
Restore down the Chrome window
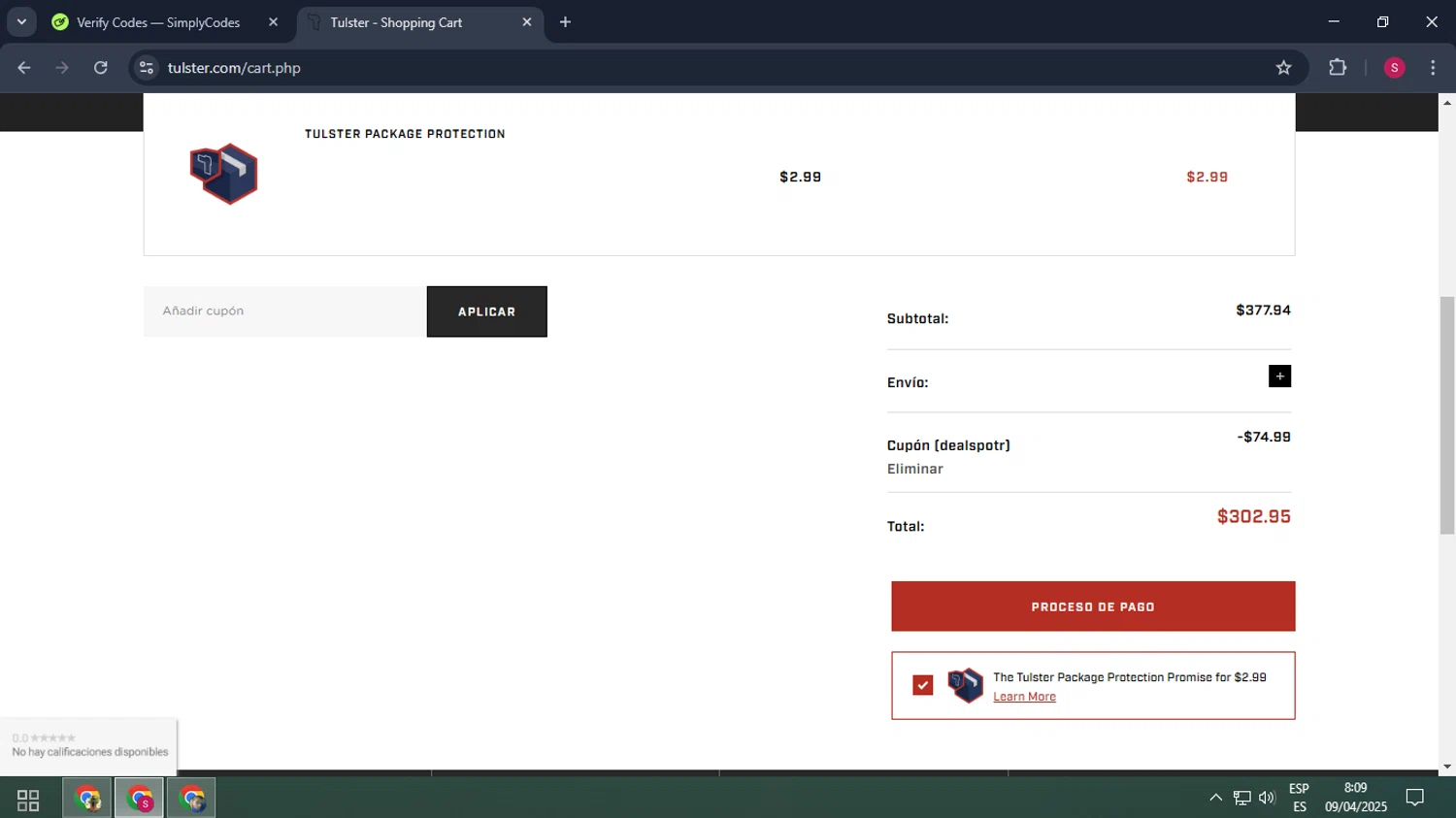tap(1383, 21)
